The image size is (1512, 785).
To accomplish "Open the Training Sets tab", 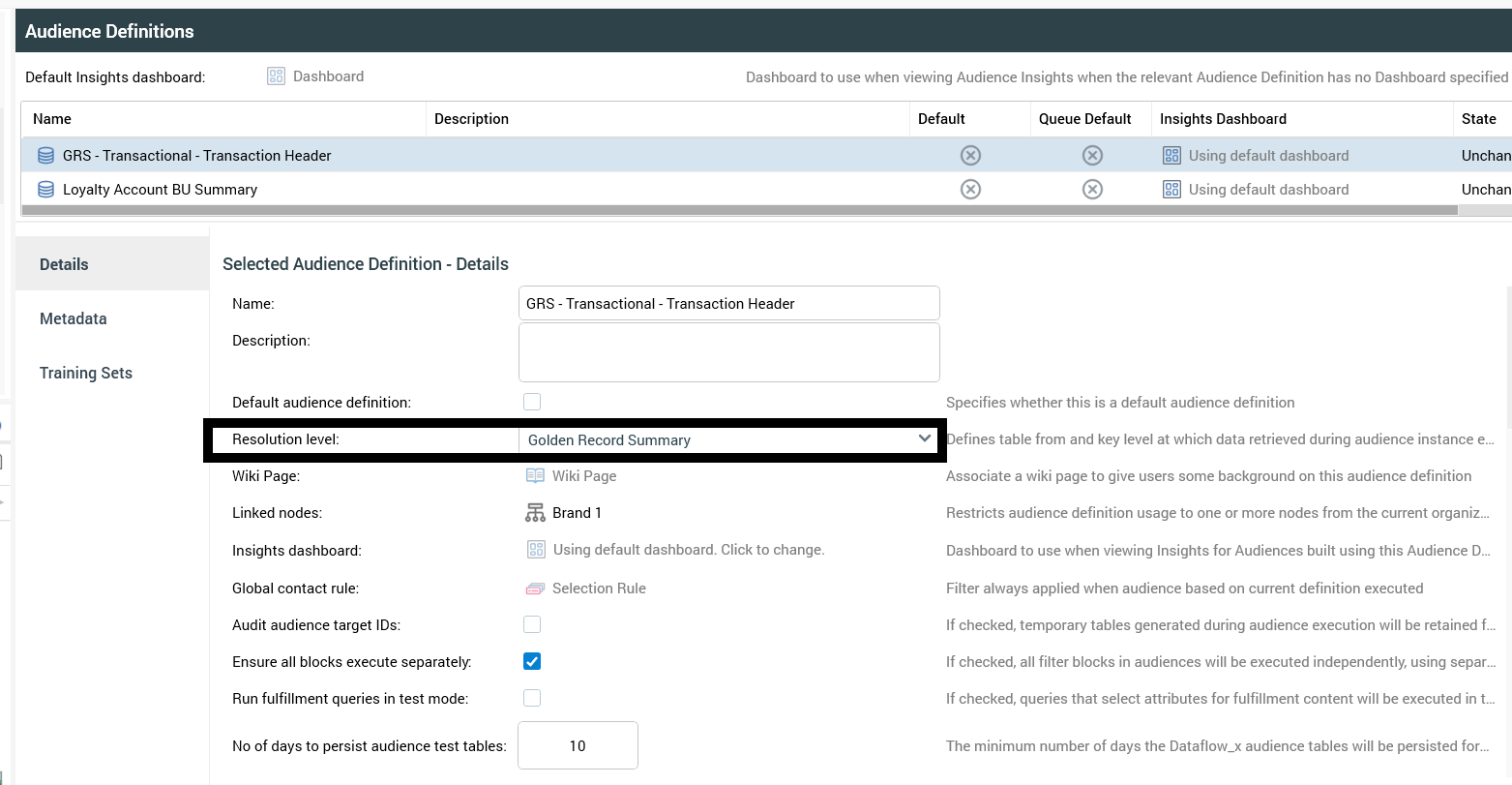I will tap(86, 373).
